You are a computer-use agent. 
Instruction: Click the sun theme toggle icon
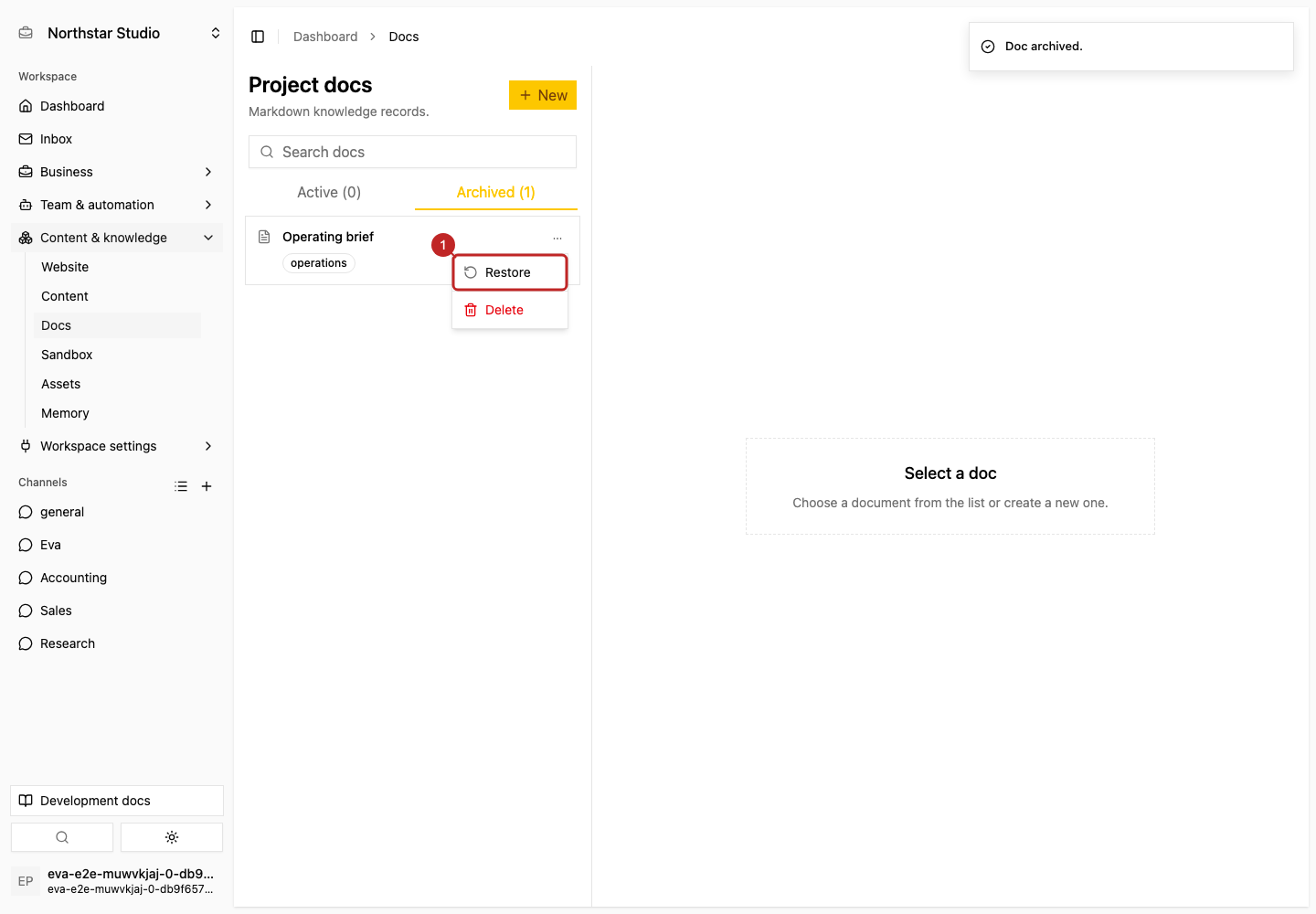(172, 837)
